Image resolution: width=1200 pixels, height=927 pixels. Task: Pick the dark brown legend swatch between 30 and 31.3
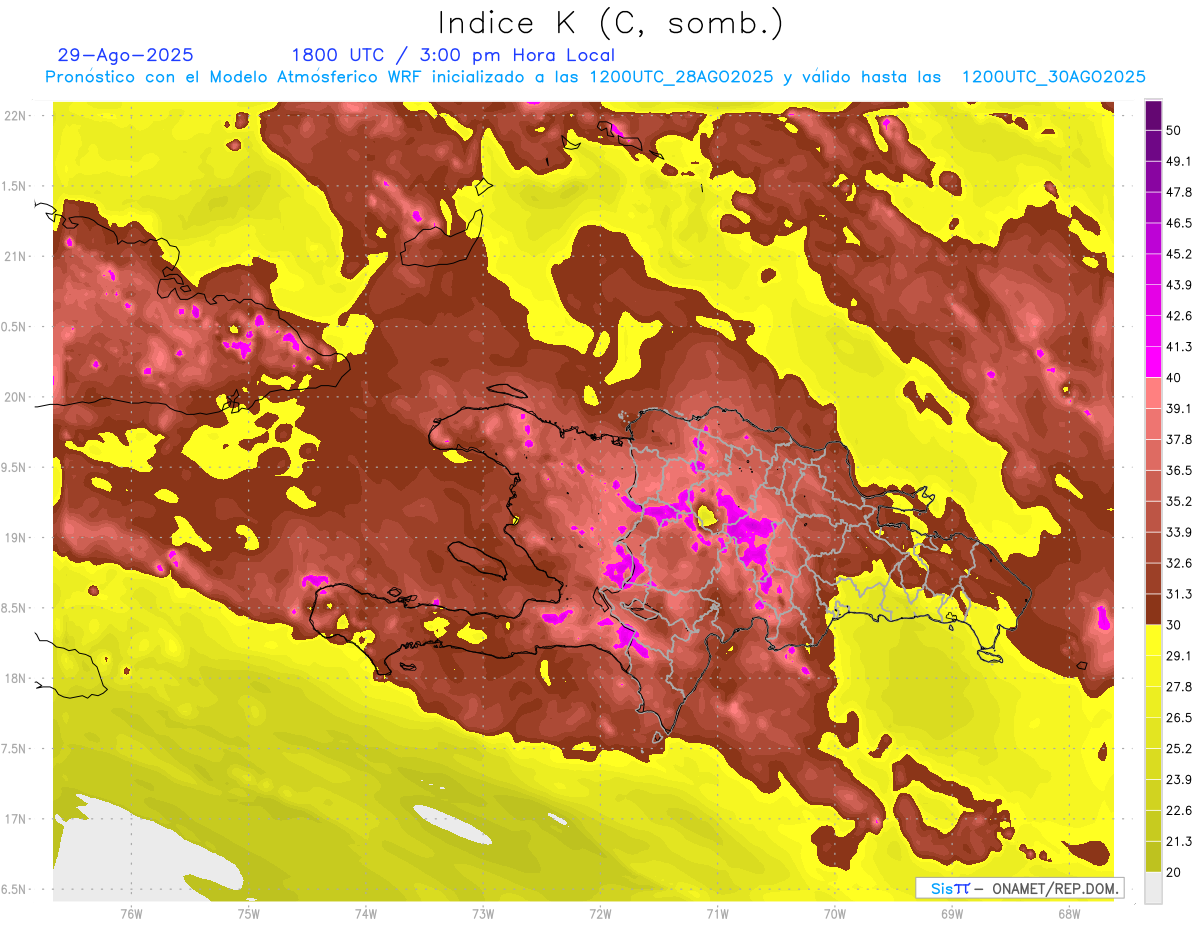(x=1153, y=609)
